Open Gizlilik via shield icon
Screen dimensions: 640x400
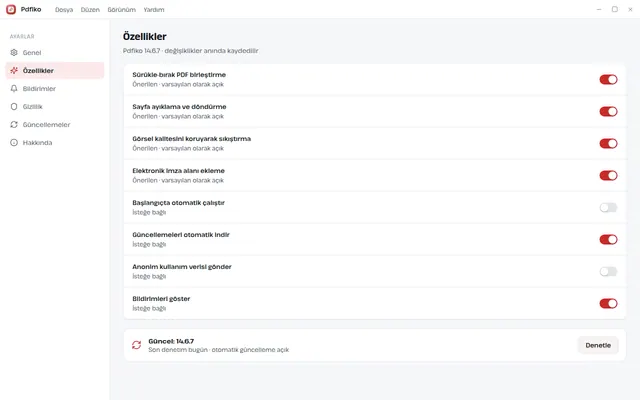[14, 107]
